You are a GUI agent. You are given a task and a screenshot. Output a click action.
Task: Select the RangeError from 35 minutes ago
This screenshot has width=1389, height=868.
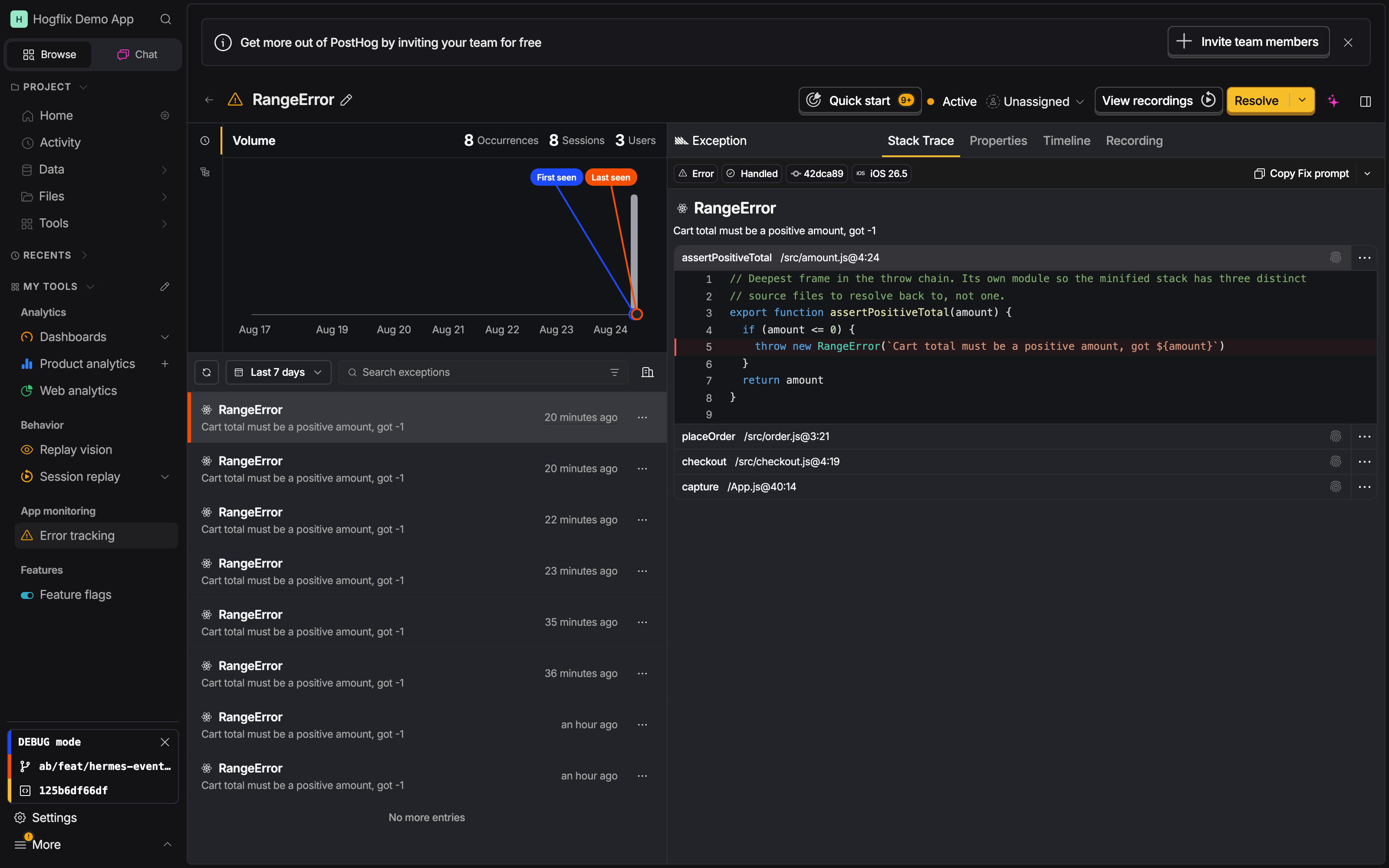pos(427,622)
